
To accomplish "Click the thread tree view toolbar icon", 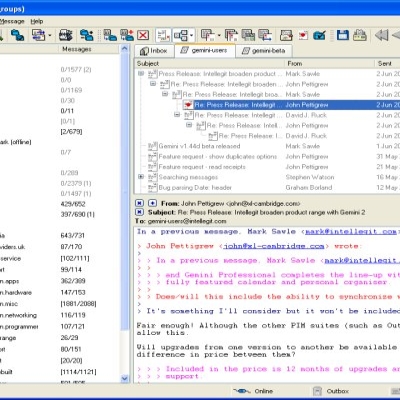I will [x=181, y=35].
